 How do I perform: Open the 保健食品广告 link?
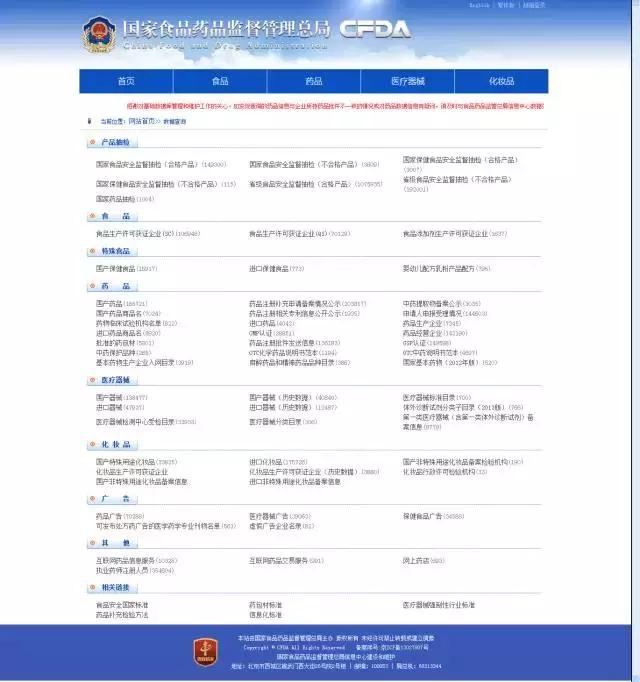tap(433, 516)
